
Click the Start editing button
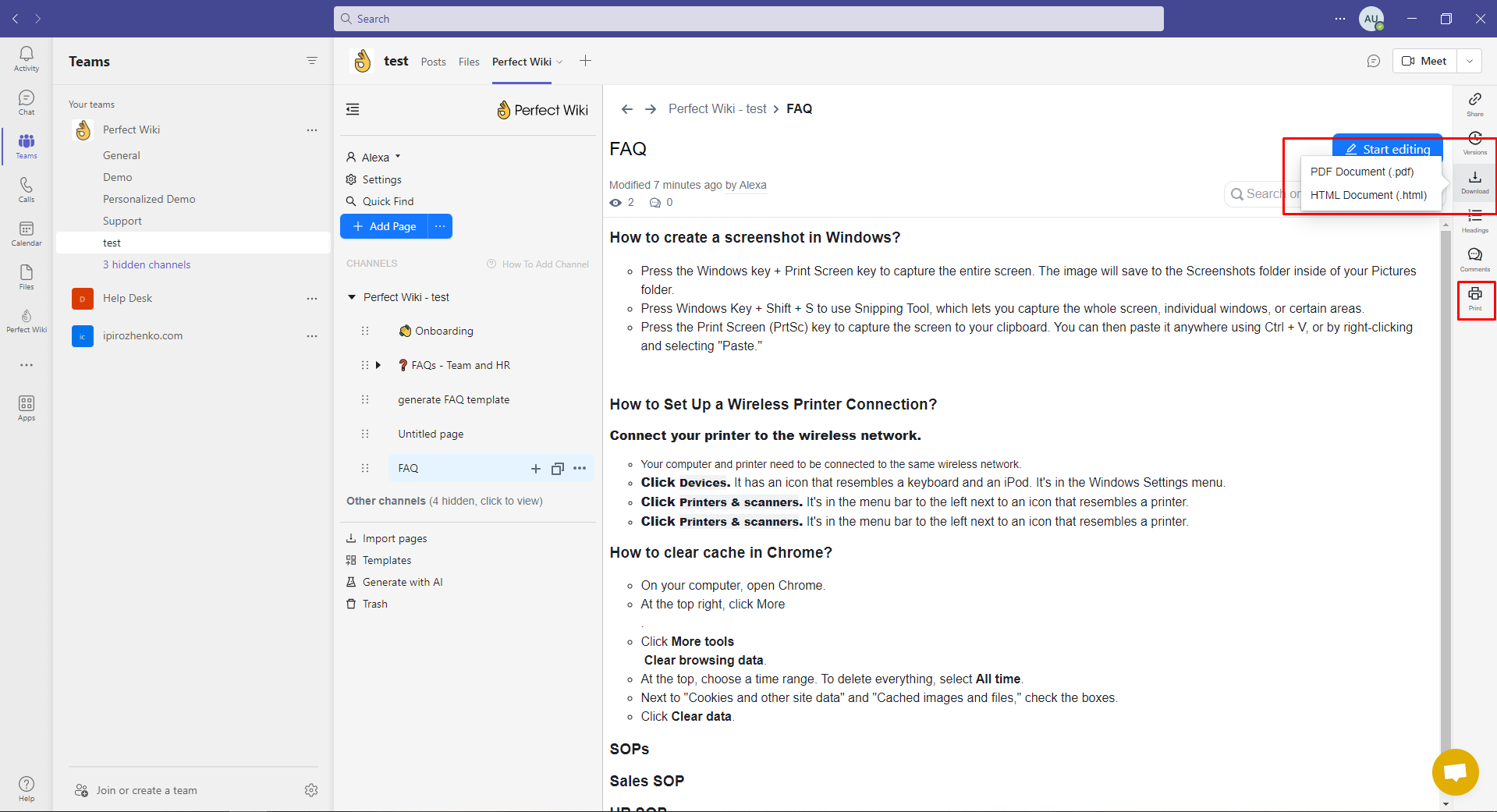click(x=1388, y=148)
